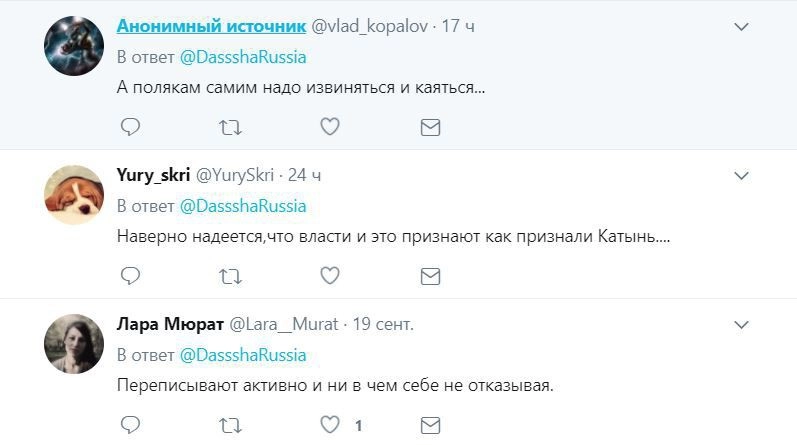Reply to vlad_kopalov's tweet

pos(130,127)
